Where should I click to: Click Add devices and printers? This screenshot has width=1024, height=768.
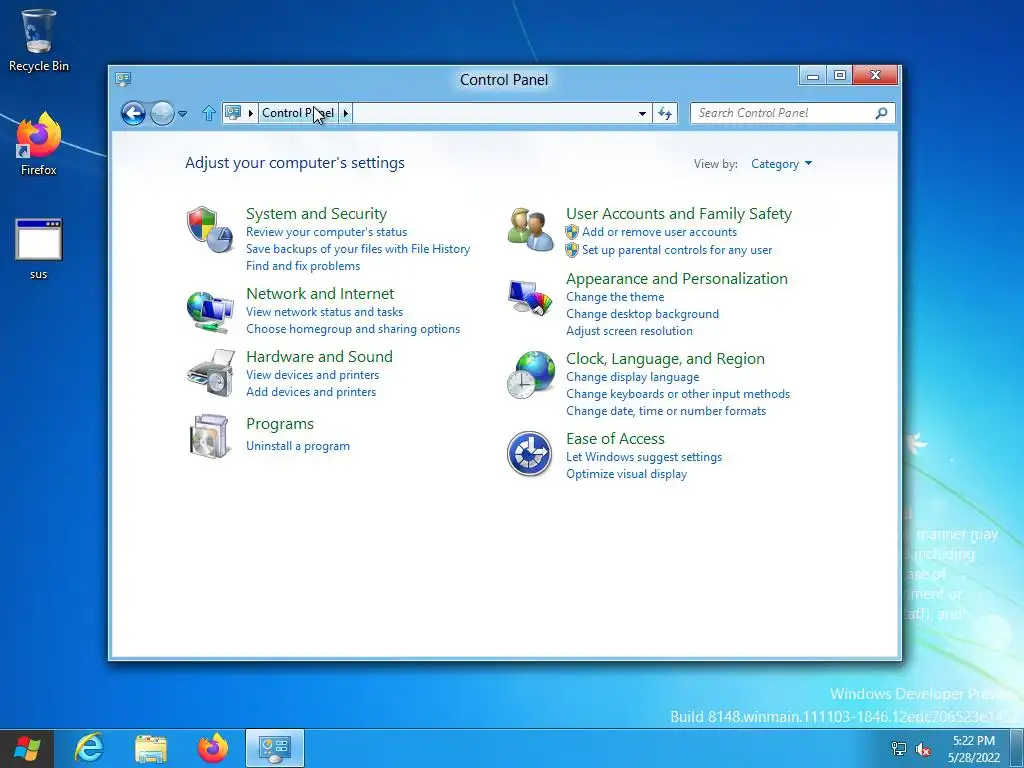[311, 392]
